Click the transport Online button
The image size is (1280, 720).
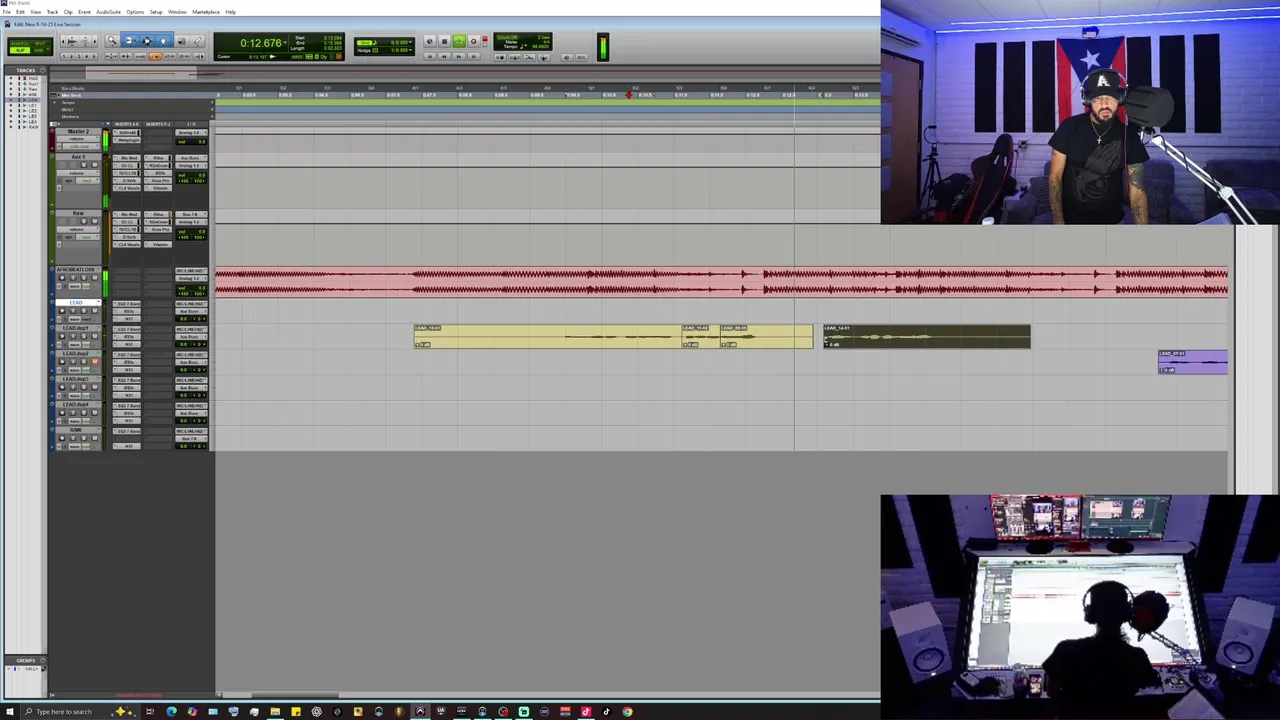[x=430, y=41]
